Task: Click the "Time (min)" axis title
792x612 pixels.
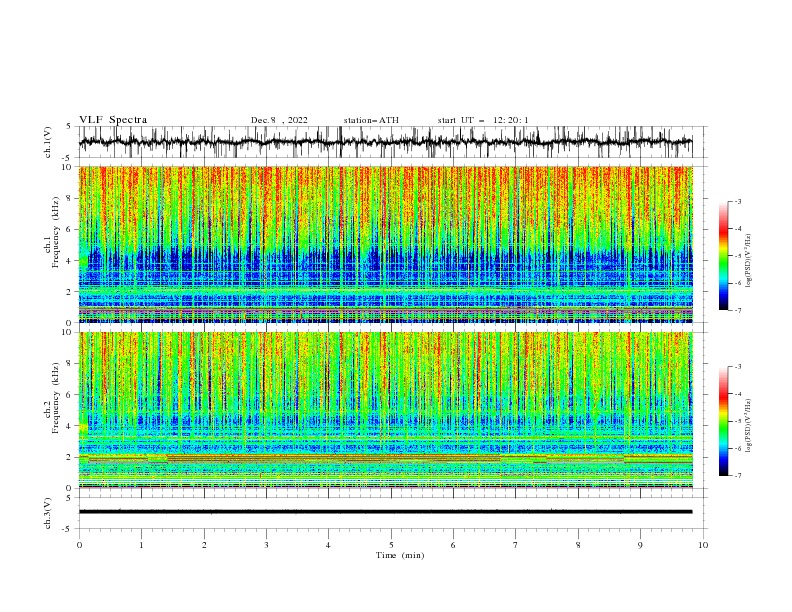Action: click(x=400, y=555)
